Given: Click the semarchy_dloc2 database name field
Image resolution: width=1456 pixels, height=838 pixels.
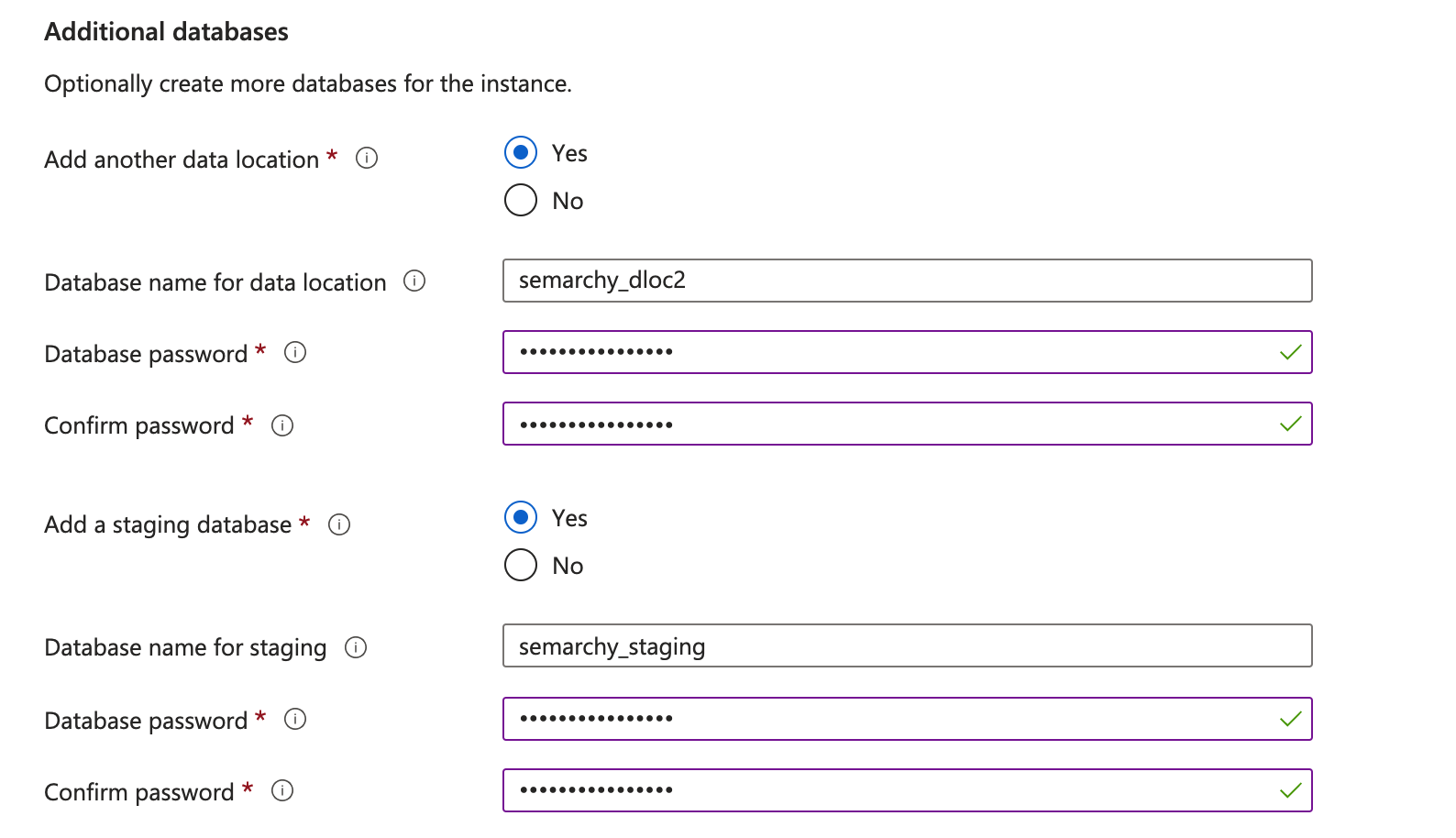Looking at the screenshot, I should (x=906, y=281).
